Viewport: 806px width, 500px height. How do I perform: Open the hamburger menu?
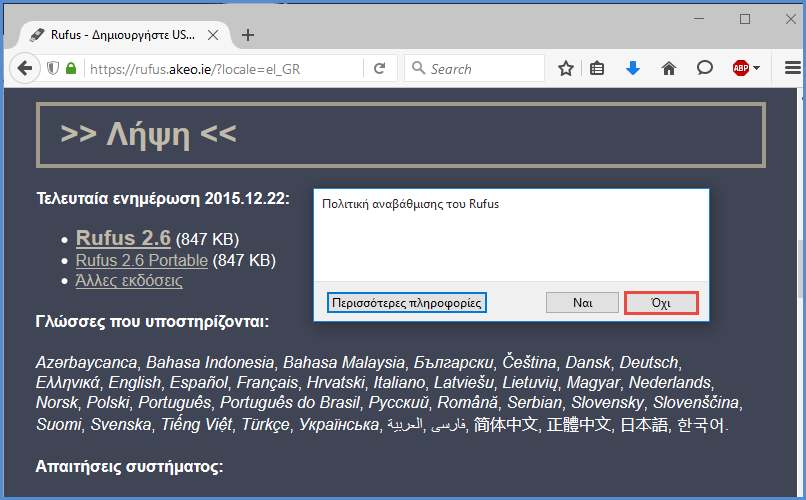[x=793, y=68]
